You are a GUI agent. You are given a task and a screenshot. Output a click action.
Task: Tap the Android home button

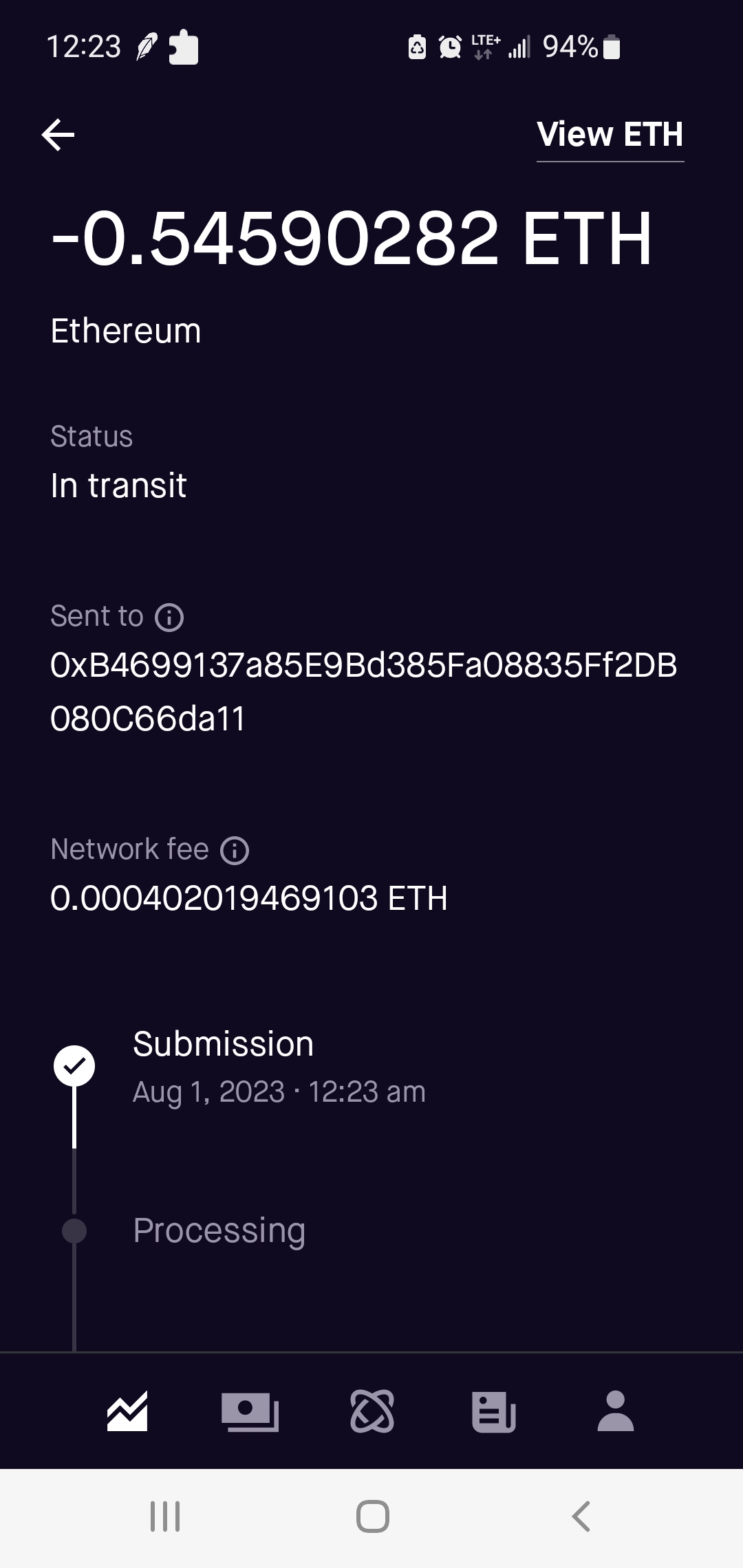373,1516
